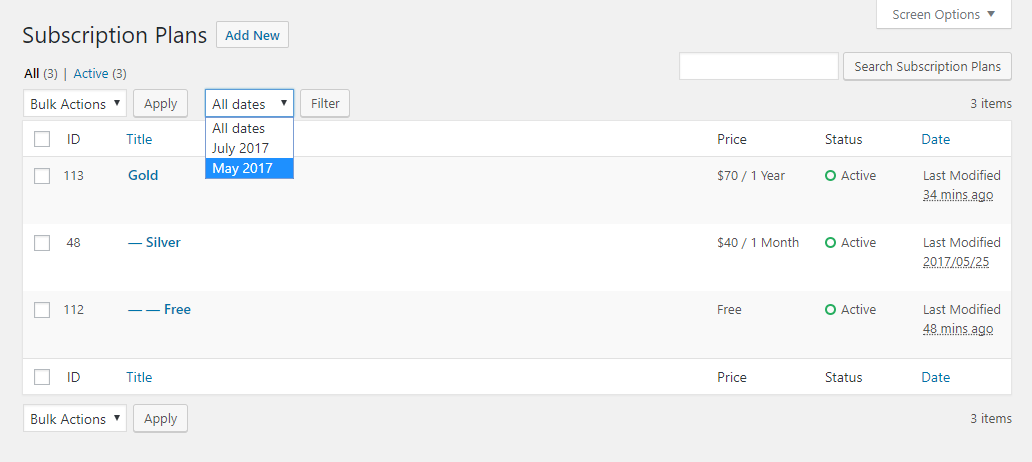Image resolution: width=1032 pixels, height=462 pixels.
Task: Tick the checkbox for the Gold plan
Action: coord(42,176)
